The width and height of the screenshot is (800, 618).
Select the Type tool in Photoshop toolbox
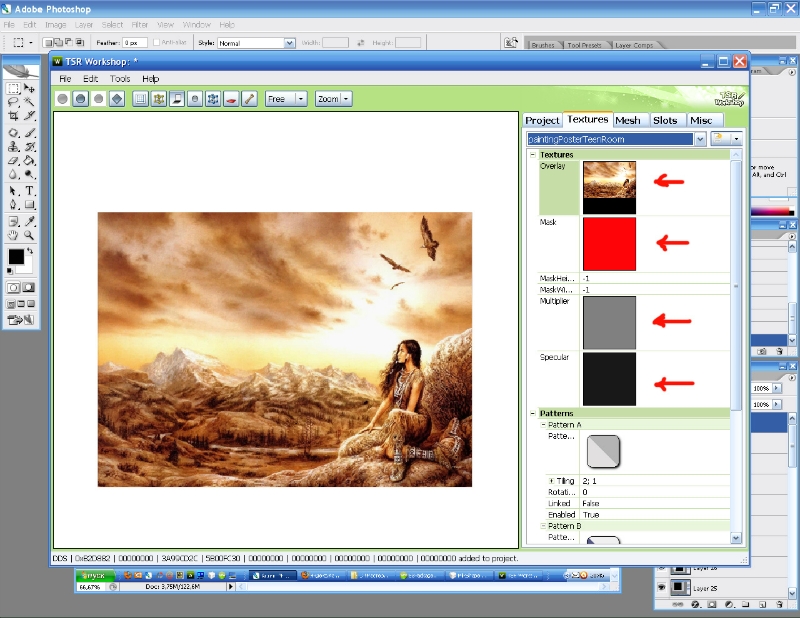(30, 190)
